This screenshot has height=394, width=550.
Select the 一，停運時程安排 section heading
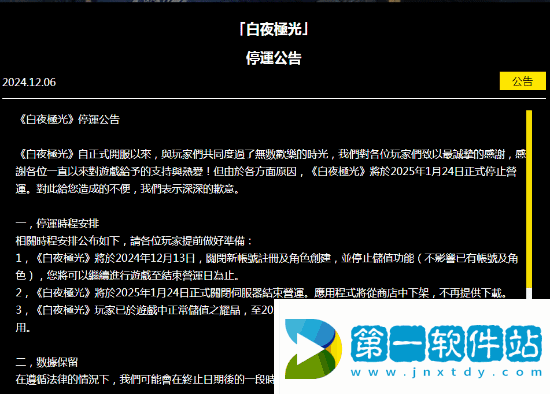(x=58, y=223)
